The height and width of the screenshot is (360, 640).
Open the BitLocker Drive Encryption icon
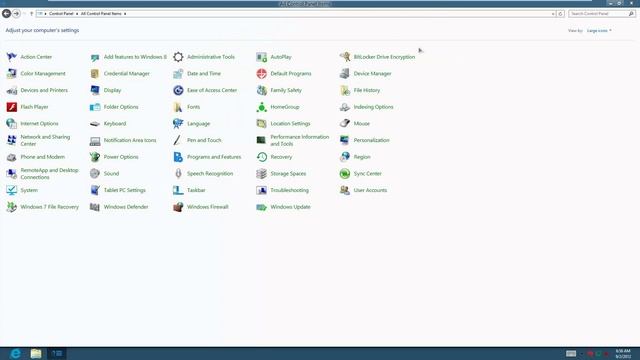(x=344, y=57)
